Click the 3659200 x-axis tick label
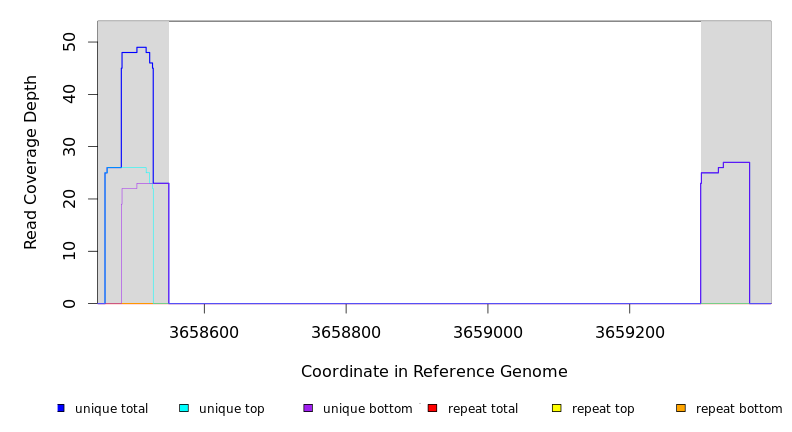Image resolution: width=792 pixels, height=432 pixels. [629, 331]
